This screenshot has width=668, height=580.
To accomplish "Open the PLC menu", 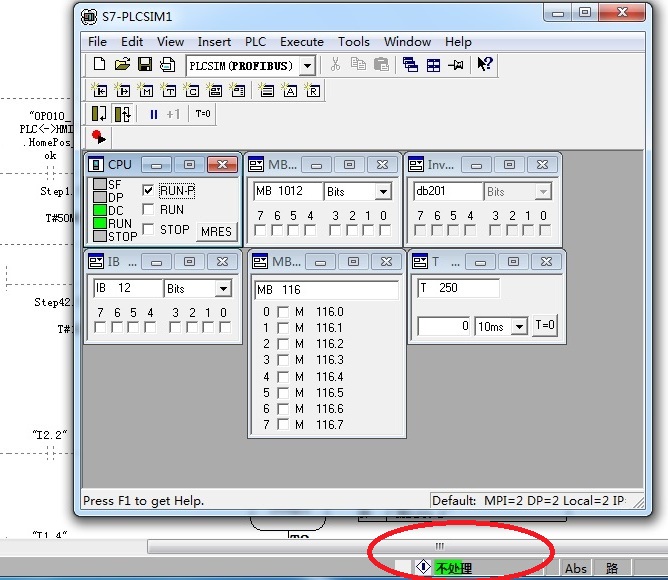I will coord(255,42).
